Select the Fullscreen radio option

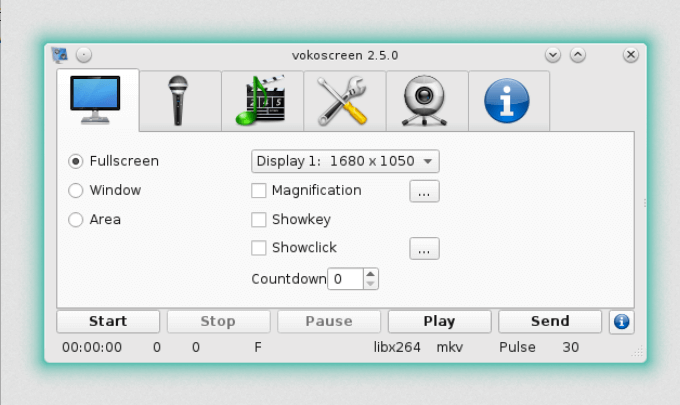coord(76,161)
